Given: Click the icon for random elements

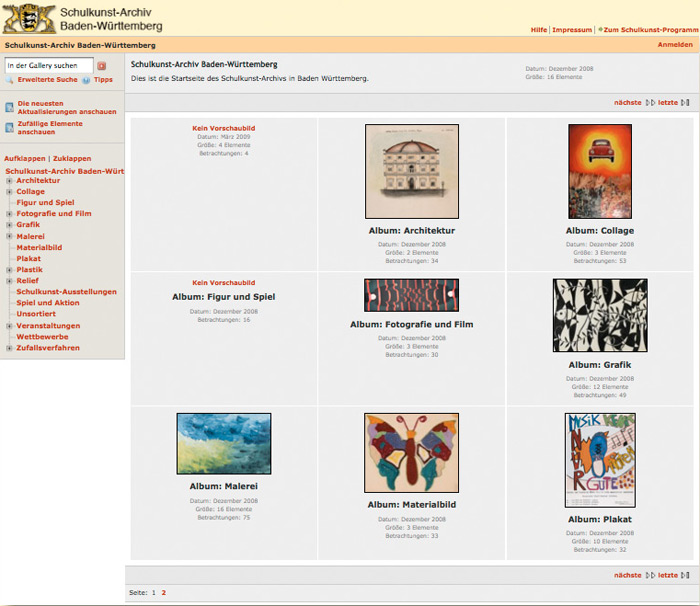Looking at the screenshot, I should tap(10, 127).
